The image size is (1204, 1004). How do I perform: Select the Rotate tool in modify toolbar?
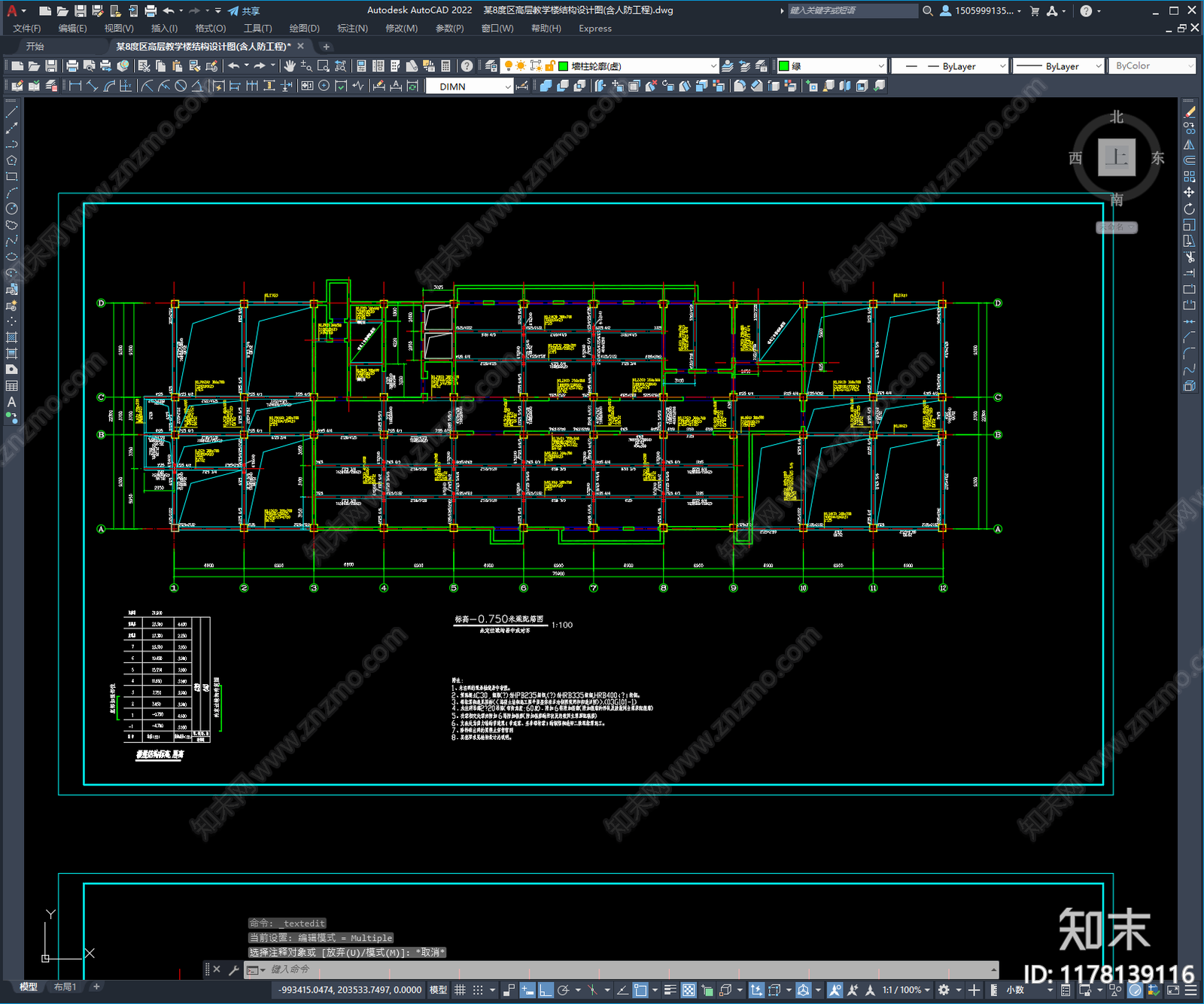1189,208
